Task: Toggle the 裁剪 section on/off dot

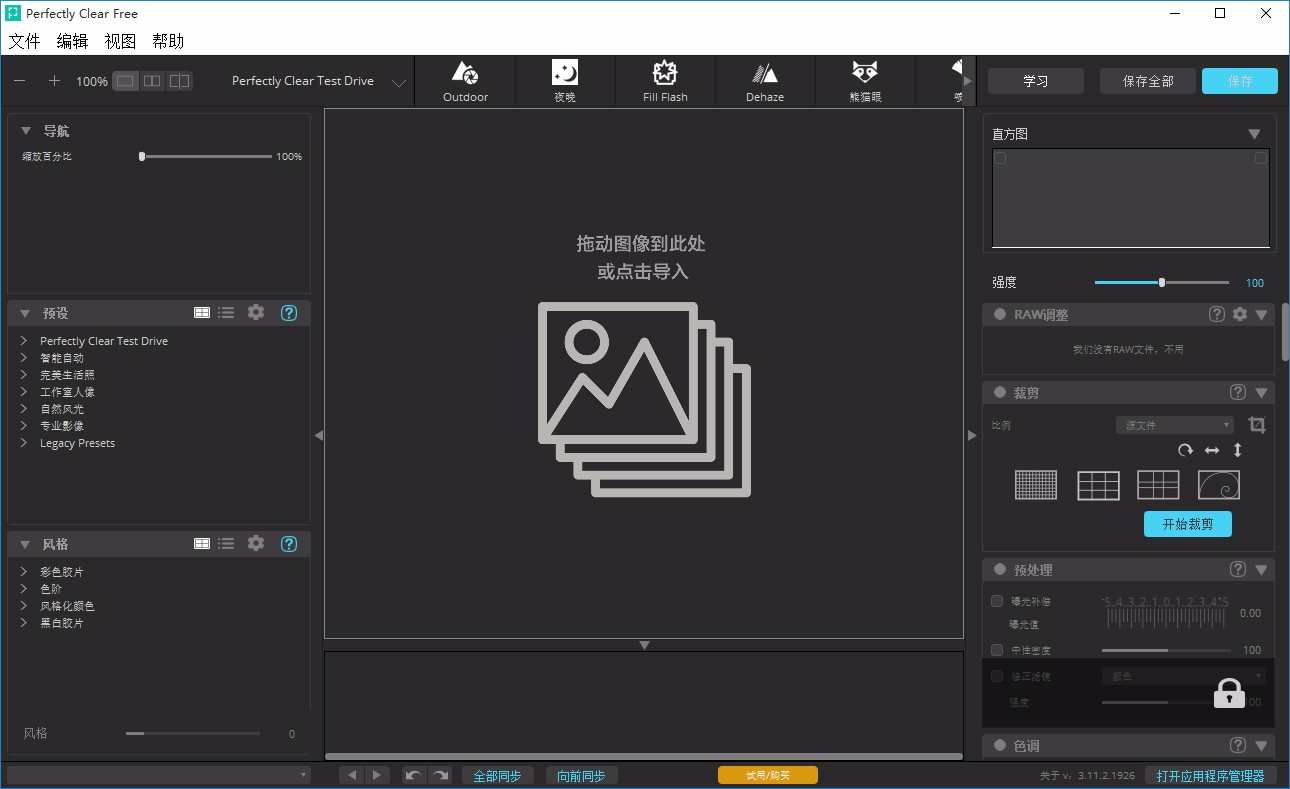Action: 1000,393
